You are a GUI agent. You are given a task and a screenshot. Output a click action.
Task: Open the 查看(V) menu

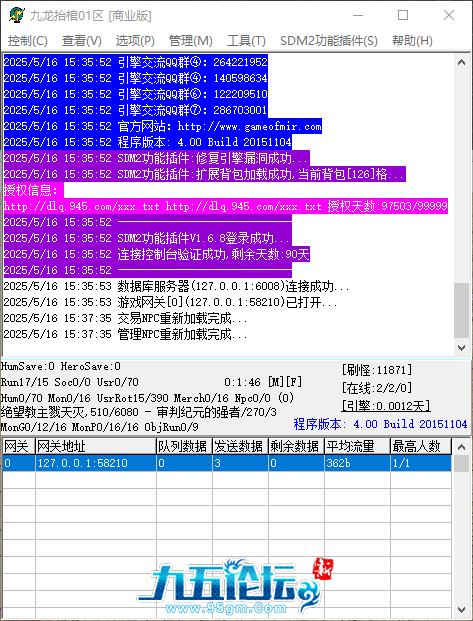tap(82, 41)
